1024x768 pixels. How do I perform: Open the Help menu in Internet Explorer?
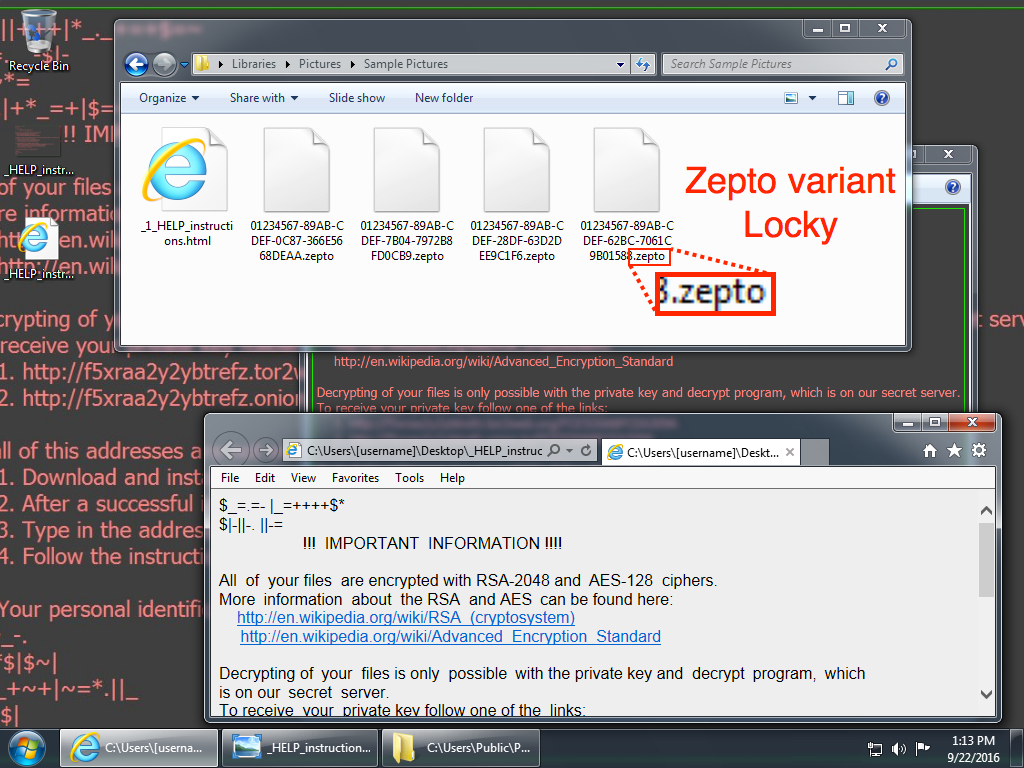tap(452, 478)
